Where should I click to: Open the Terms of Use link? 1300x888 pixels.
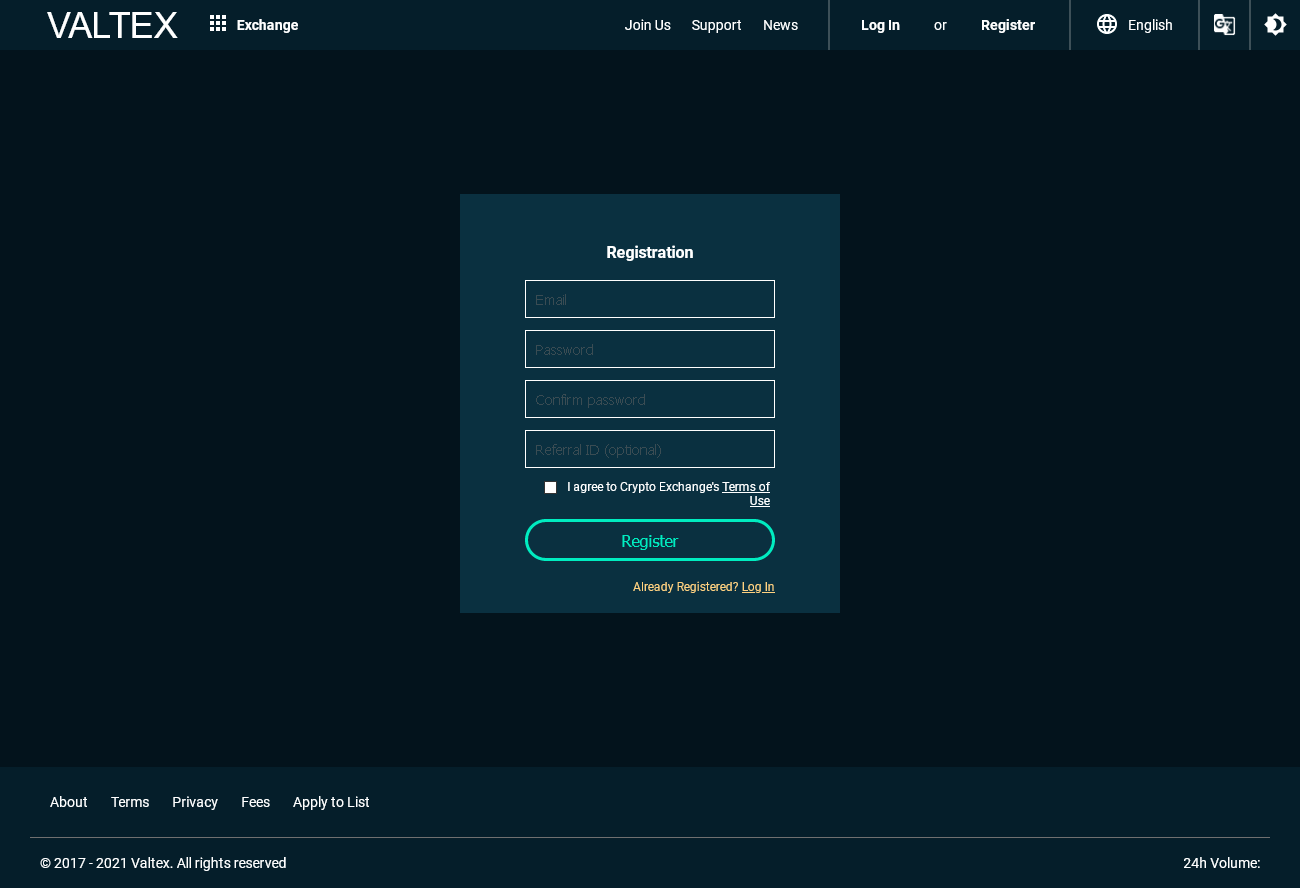[747, 494]
